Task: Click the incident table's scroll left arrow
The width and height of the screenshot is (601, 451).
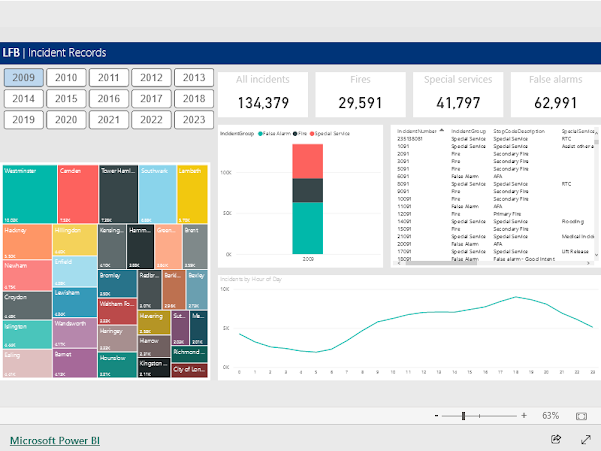Action: pos(399,263)
